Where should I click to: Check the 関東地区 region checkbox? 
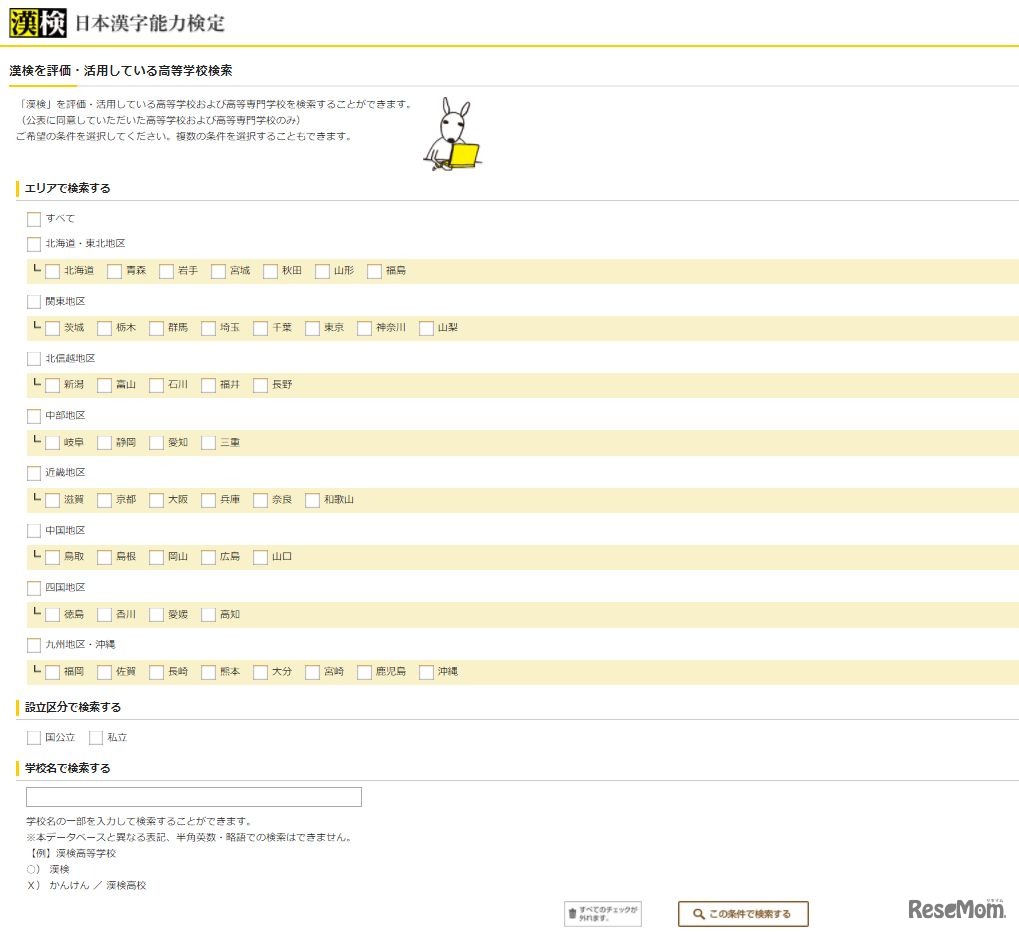tap(34, 302)
